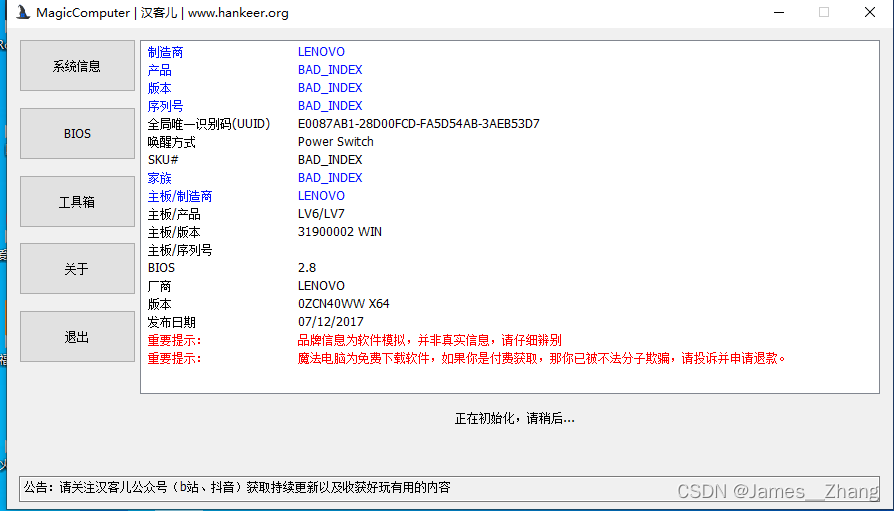Click the 主板/制造商 label
This screenshot has width=894, height=511.
[x=180, y=196]
